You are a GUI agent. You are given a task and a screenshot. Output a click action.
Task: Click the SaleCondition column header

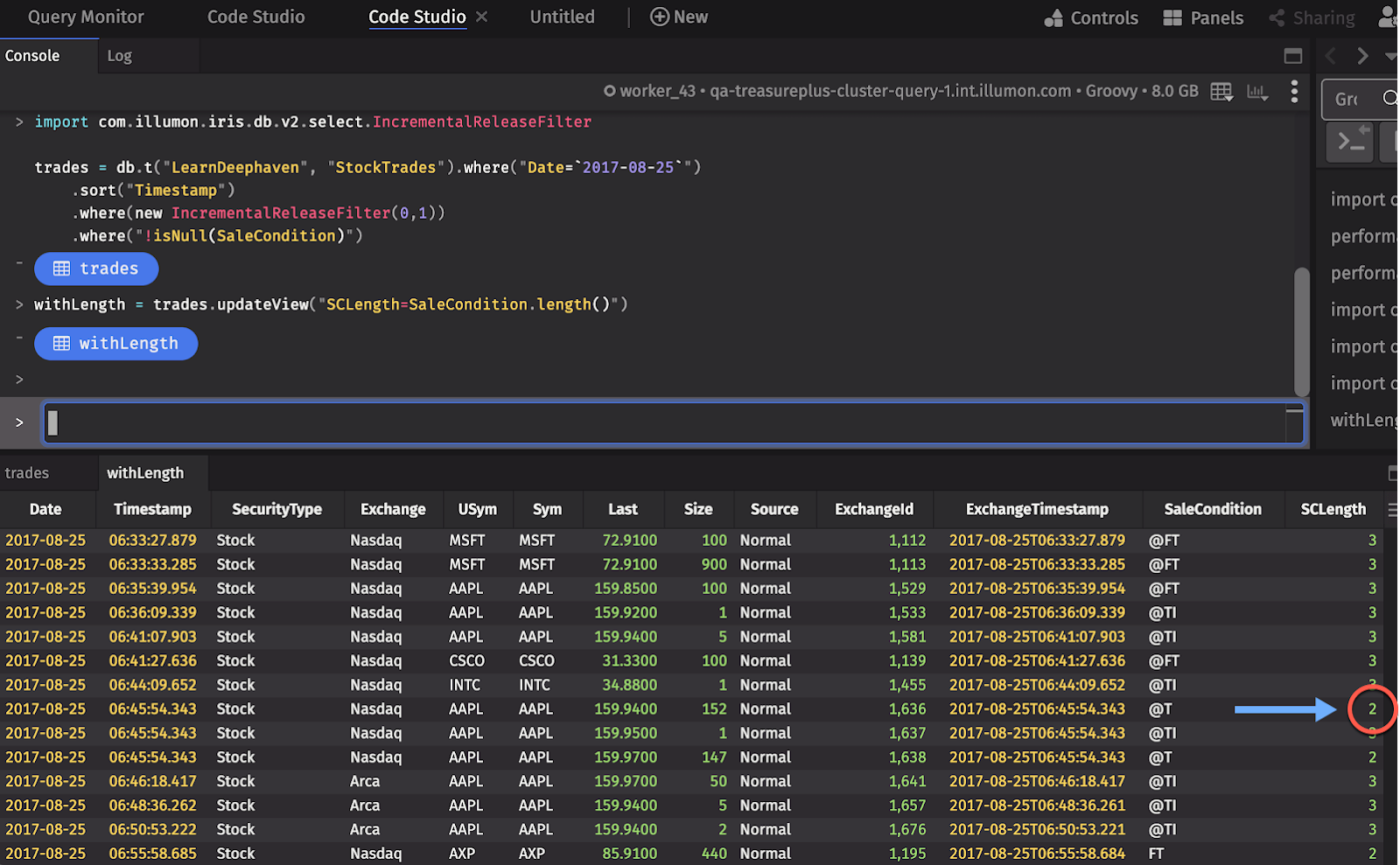[x=1212, y=509]
